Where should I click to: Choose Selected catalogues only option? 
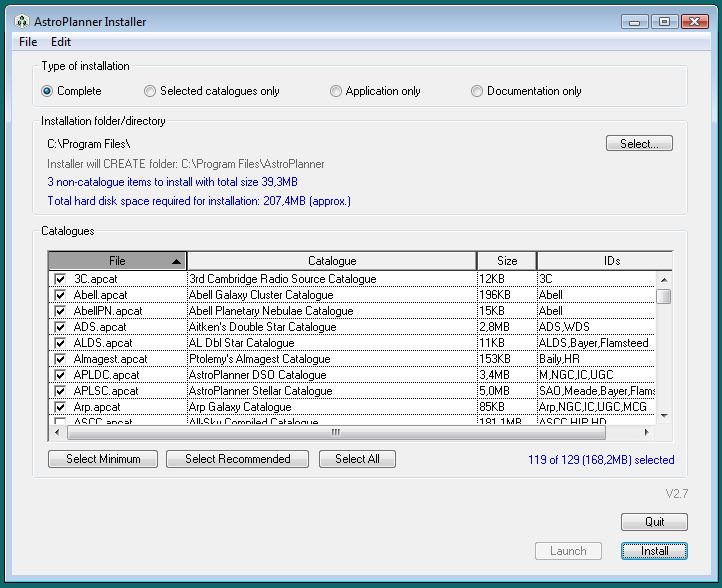pos(150,91)
